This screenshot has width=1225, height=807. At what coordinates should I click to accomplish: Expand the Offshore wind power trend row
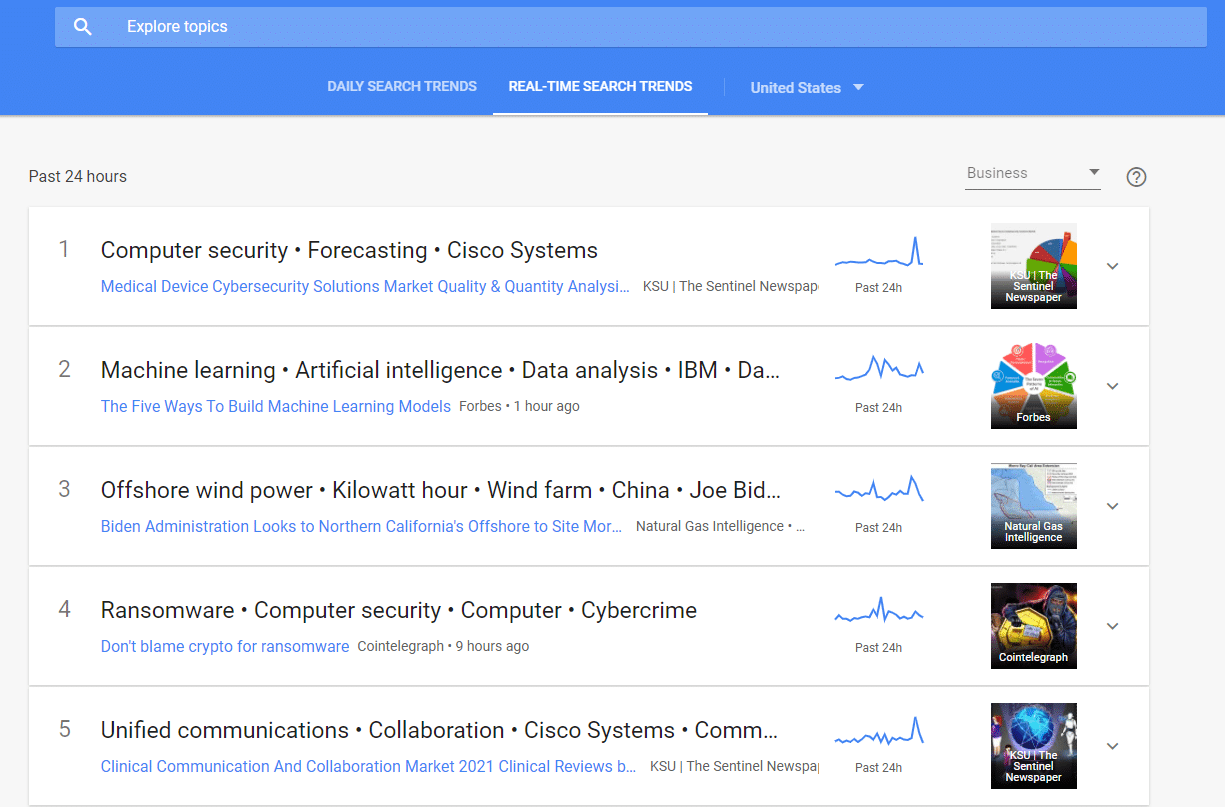coord(1112,506)
